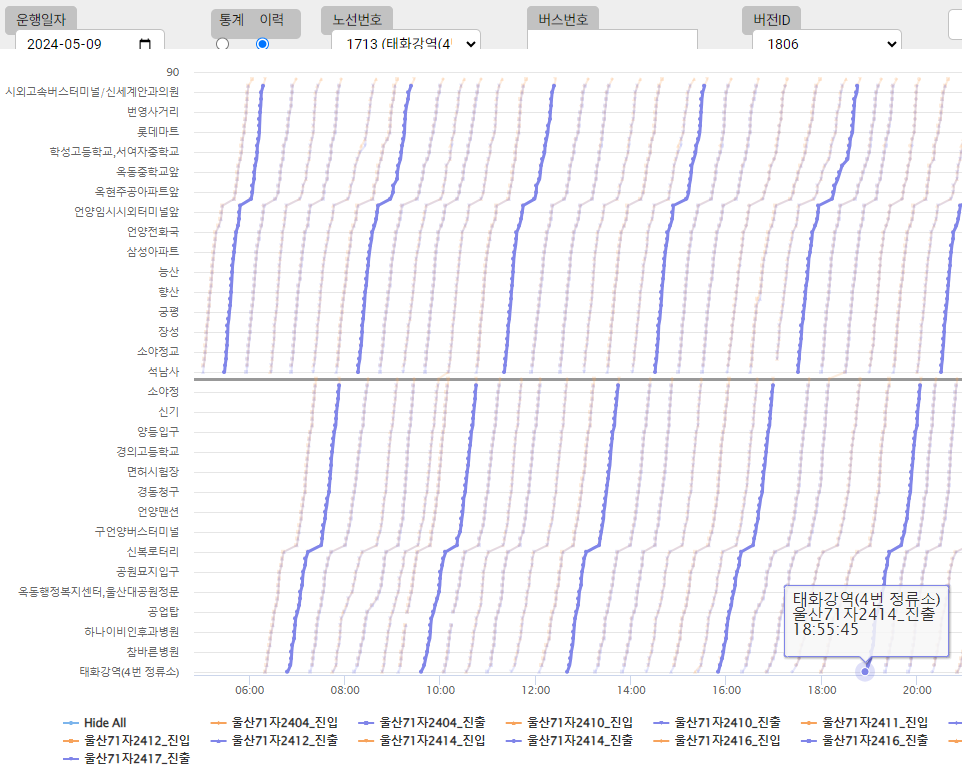The width and height of the screenshot is (962, 774).
Task: Click 울산71자2417_진출 legend entry
Action: 124,759
